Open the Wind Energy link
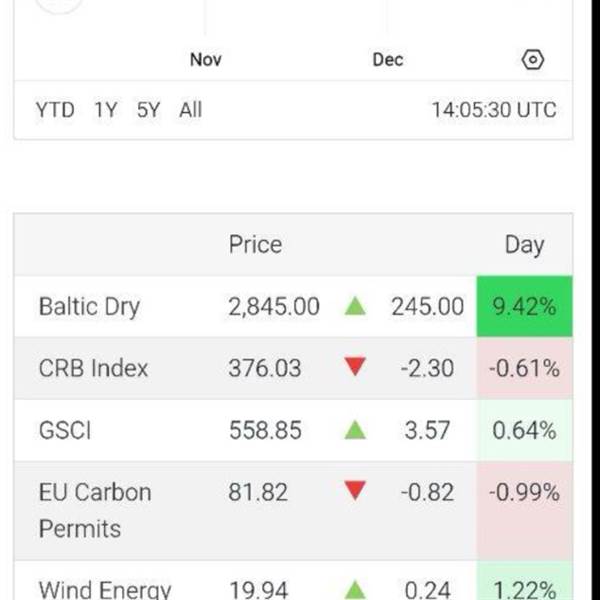 pyautogui.click(x=105, y=590)
